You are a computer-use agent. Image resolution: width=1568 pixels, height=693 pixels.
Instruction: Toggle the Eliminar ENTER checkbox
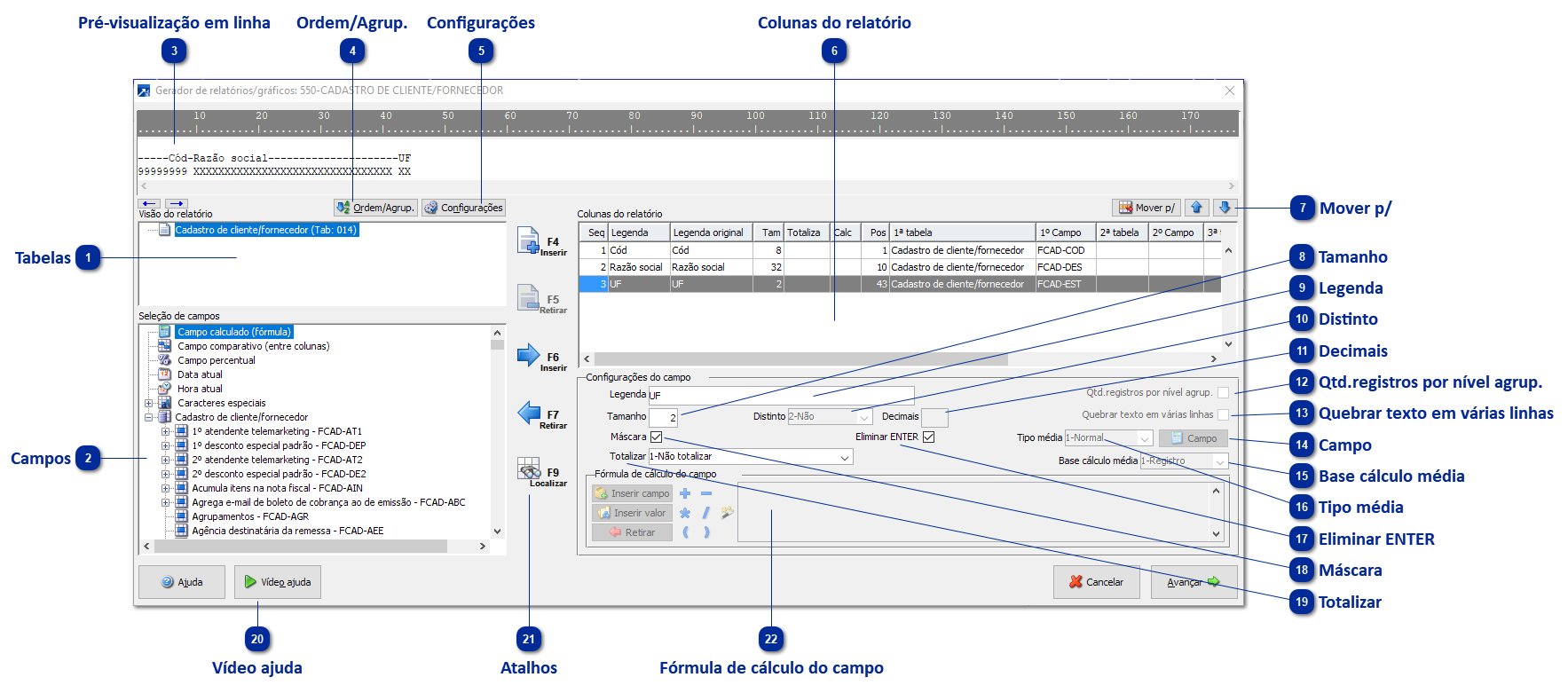coord(928,437)
